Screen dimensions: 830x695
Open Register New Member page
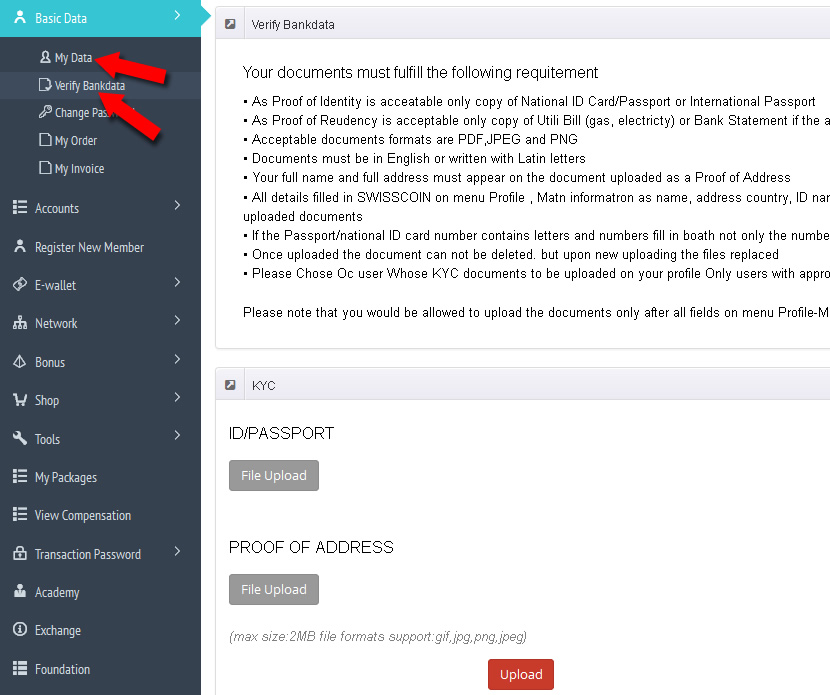tap(89, 247)
